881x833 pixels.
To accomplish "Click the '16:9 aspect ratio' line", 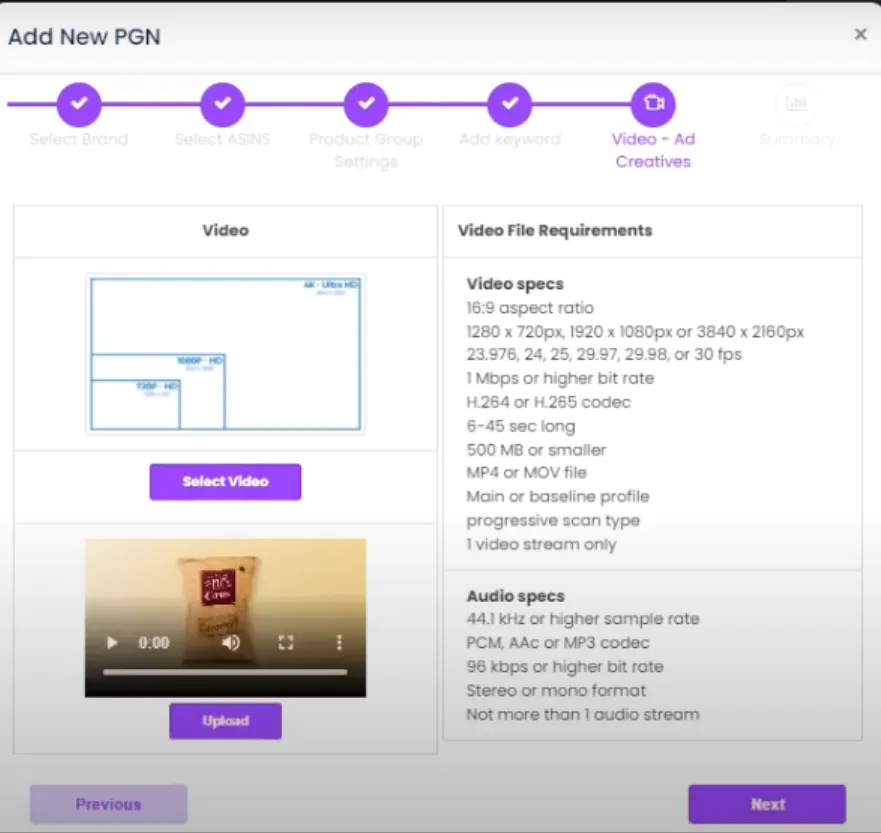I will tap(530, 308).
